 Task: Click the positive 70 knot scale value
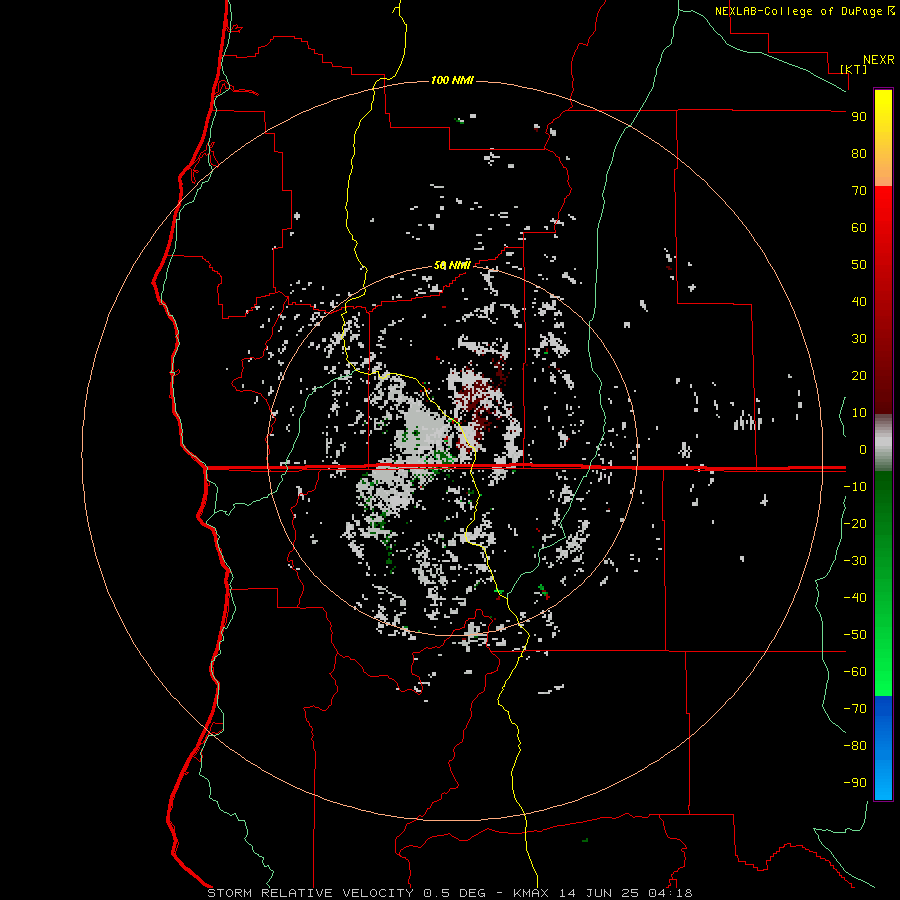click(859, 191)
